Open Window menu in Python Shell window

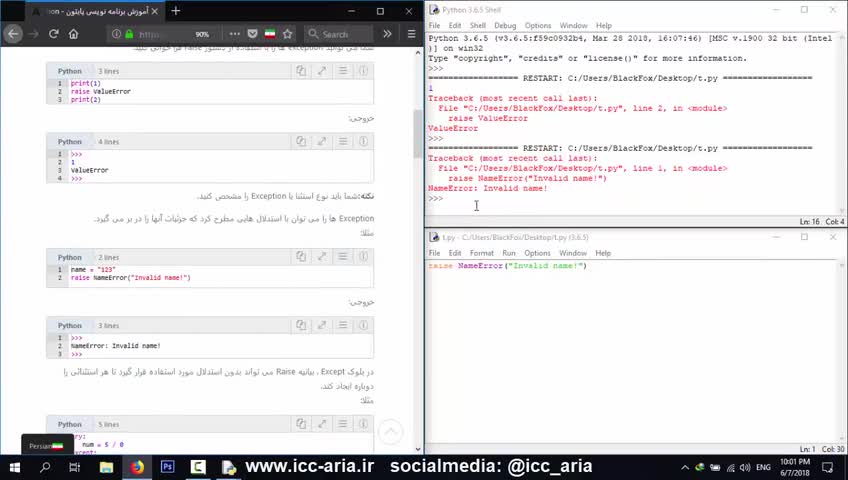[573, 25]
